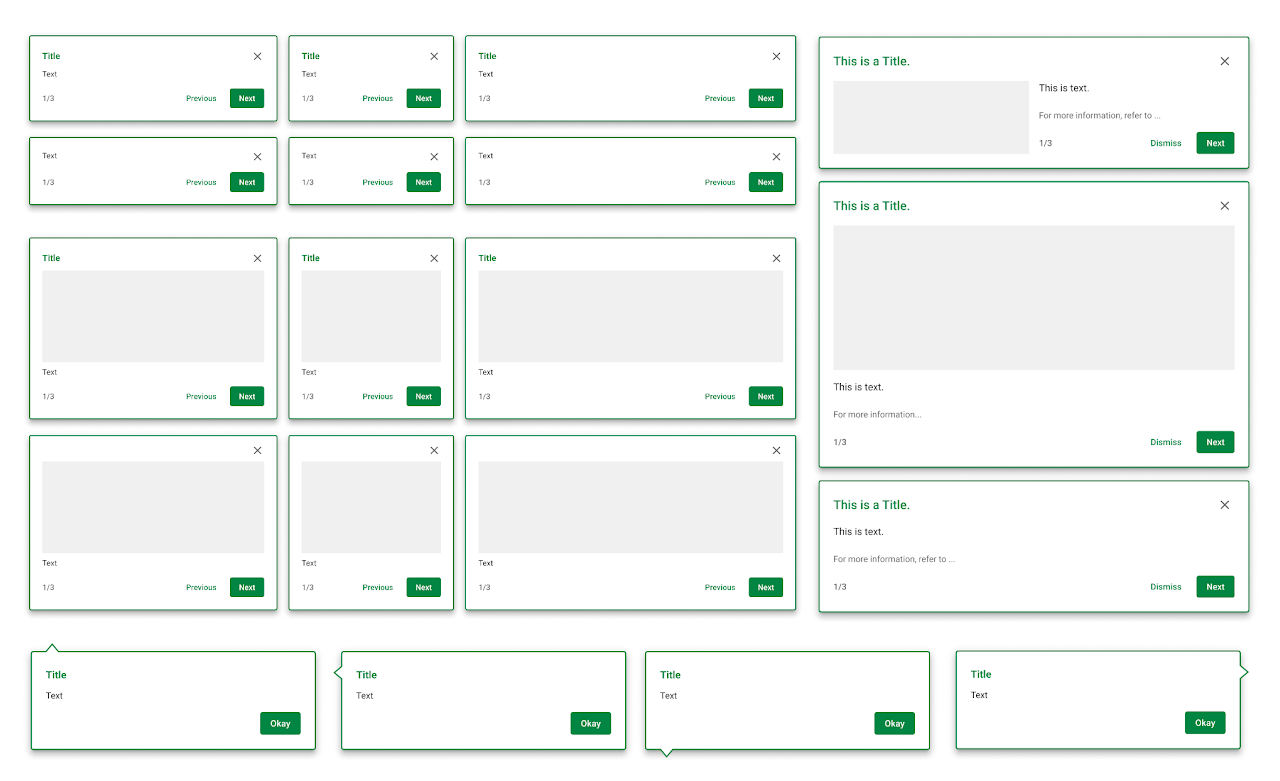Click Okay in the tooltip with right-side pointer

(1205, 723)
